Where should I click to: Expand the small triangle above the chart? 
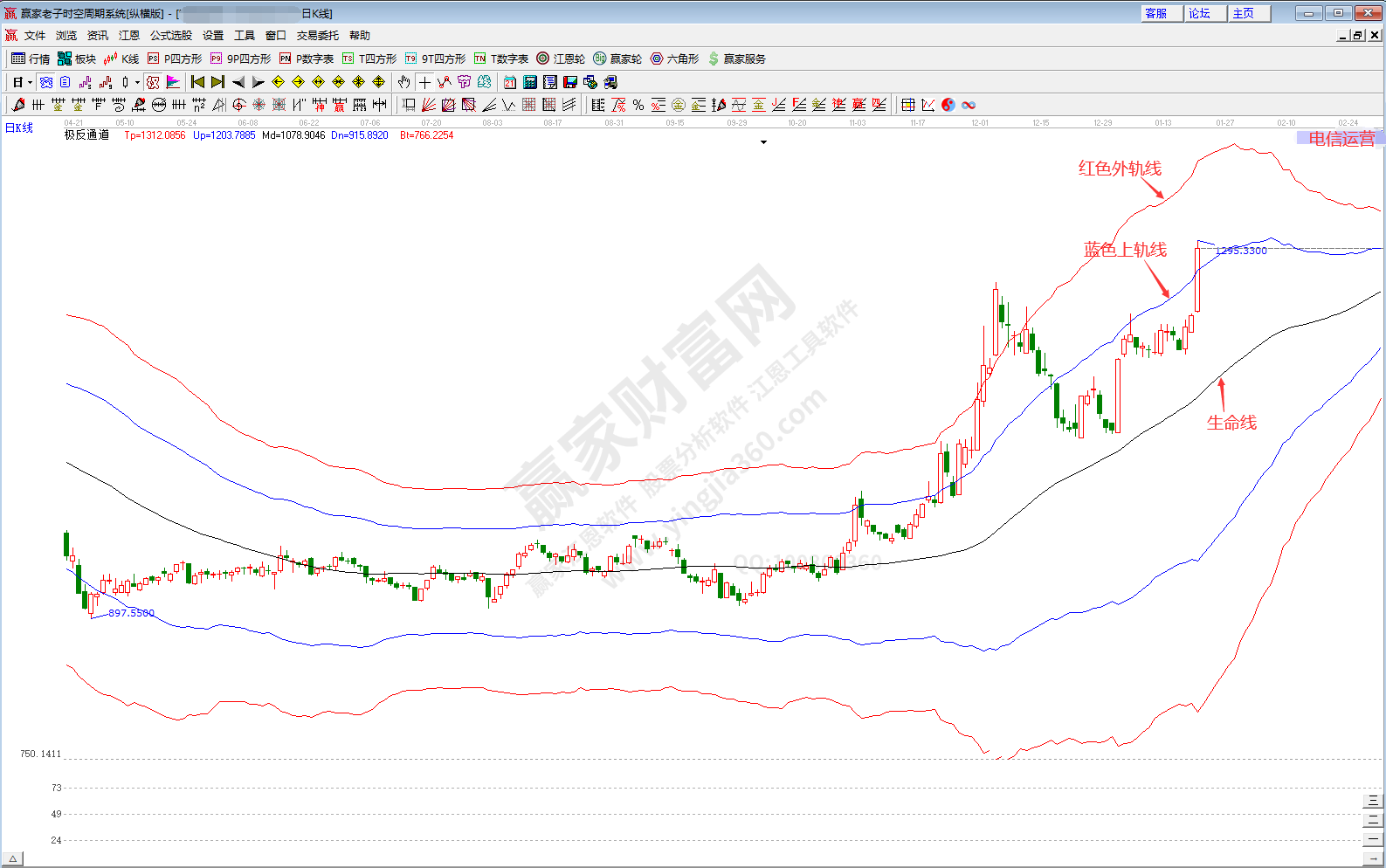(x=763, y=142)
